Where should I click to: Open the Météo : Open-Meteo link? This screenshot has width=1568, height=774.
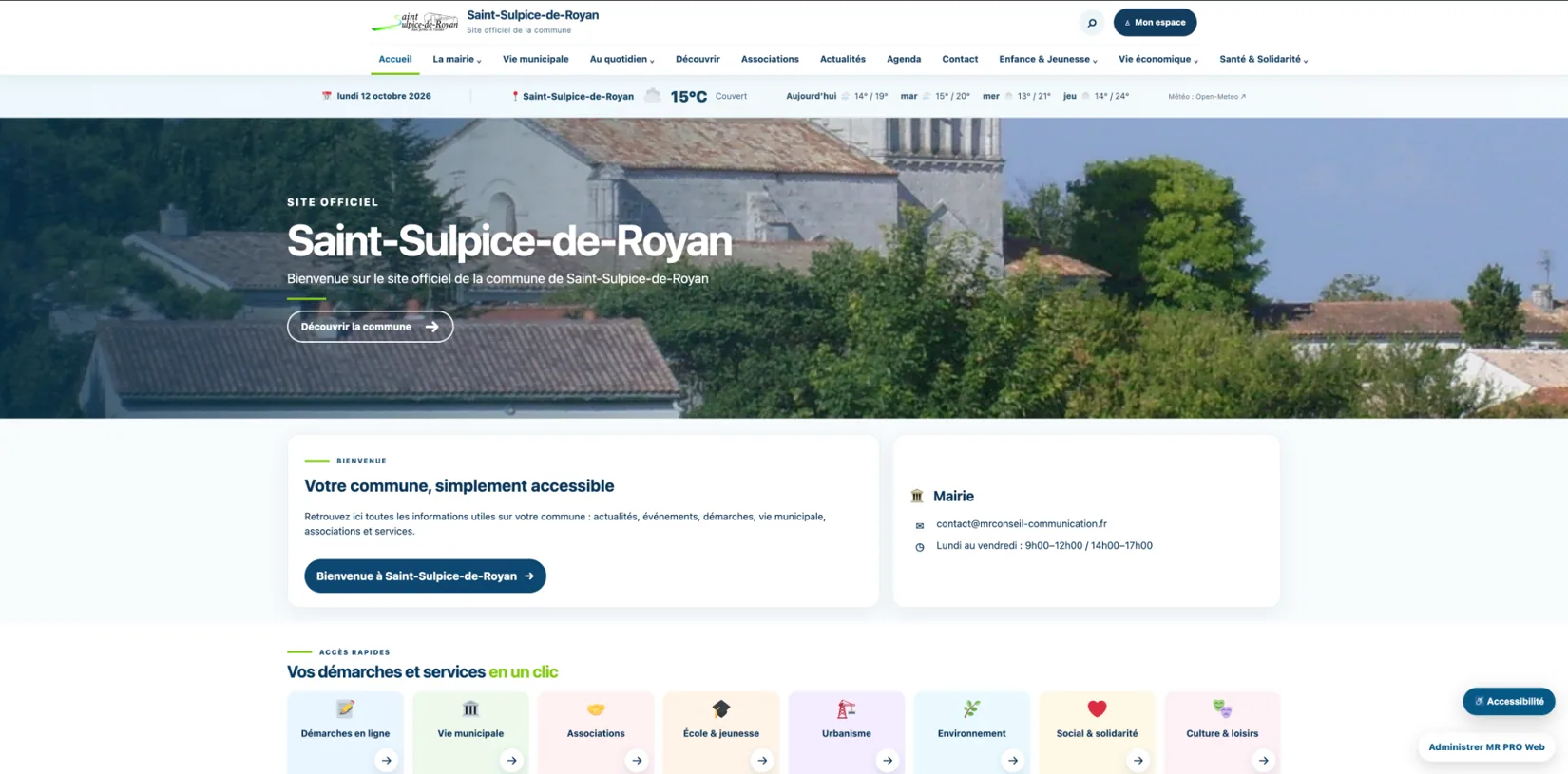[1207, 96]
